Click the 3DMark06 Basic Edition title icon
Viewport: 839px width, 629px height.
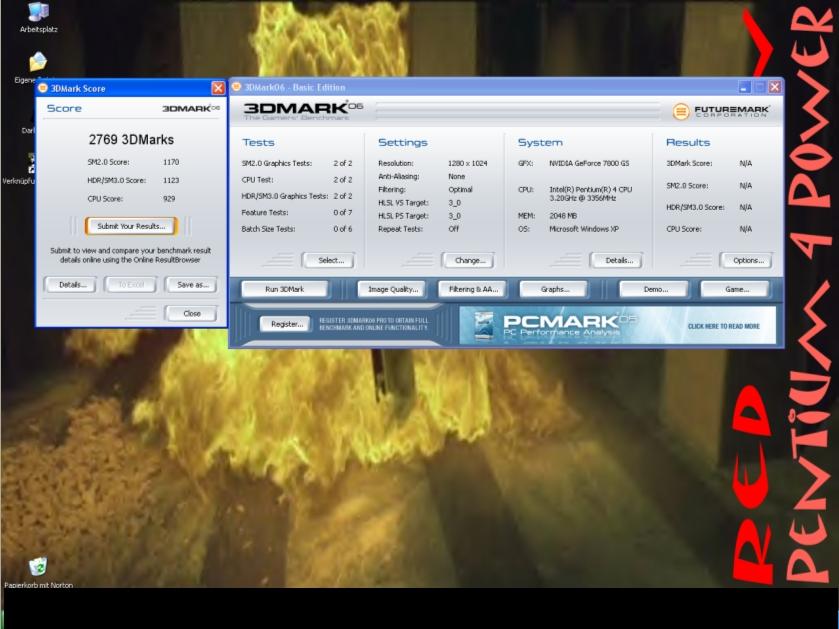click(237, 87)
